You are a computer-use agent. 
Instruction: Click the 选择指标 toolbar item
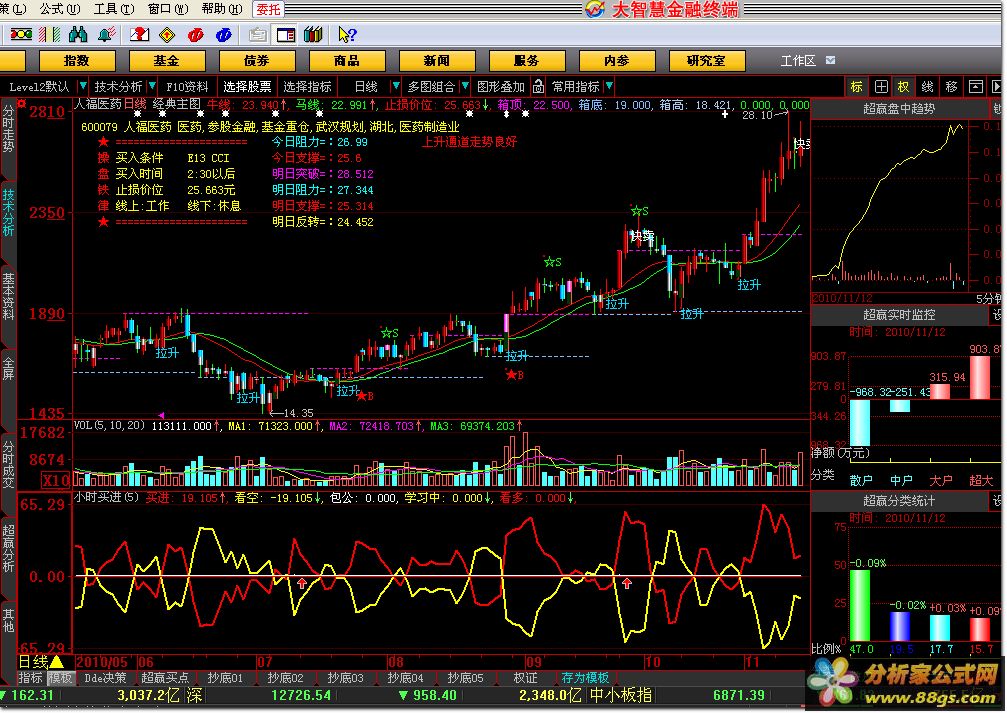(x=307, y=86)
